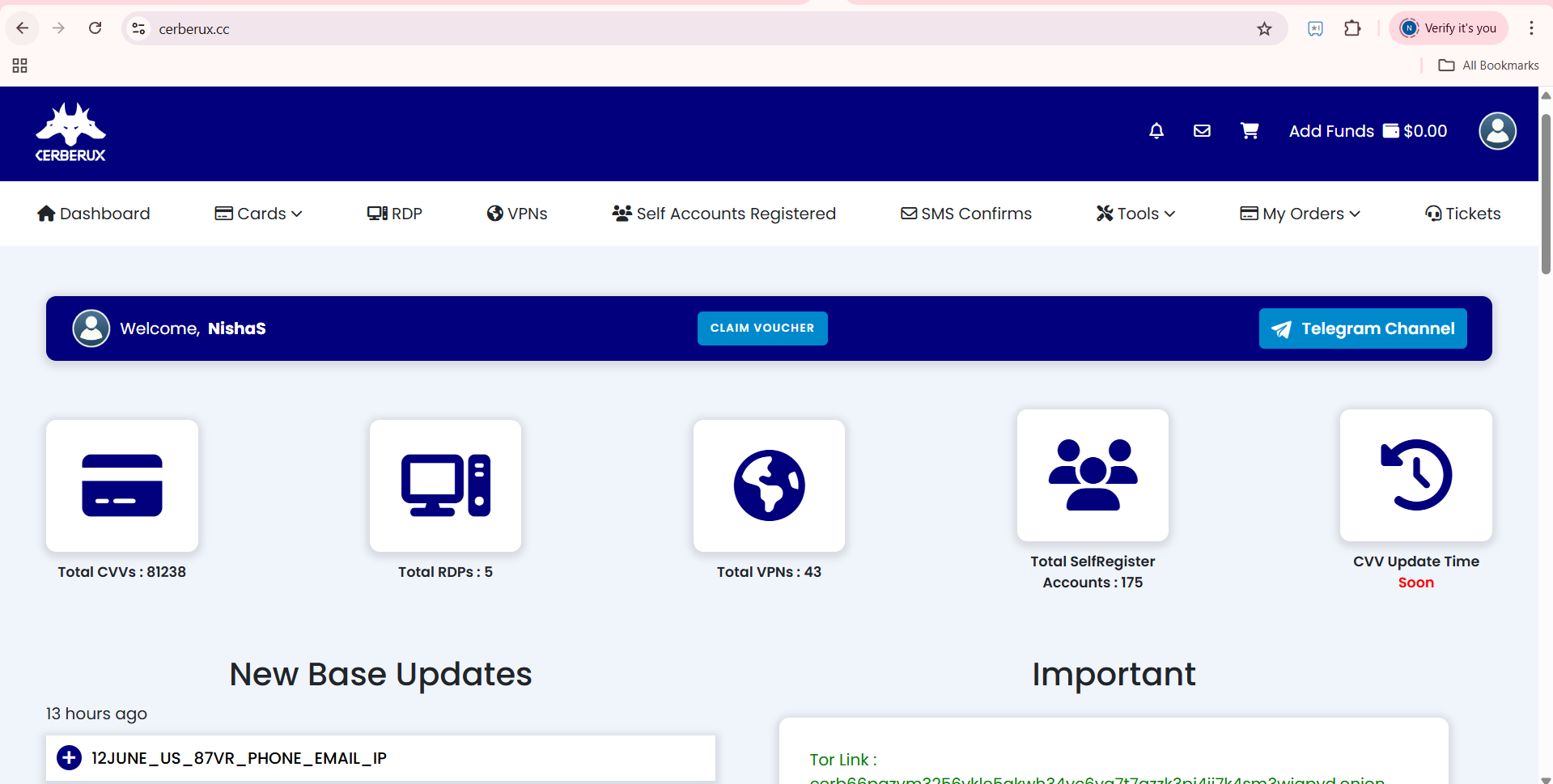The height and width of the screenshot is (784, 1553).
Task: Open the site information icon in address bar
Action: point(138,28)
